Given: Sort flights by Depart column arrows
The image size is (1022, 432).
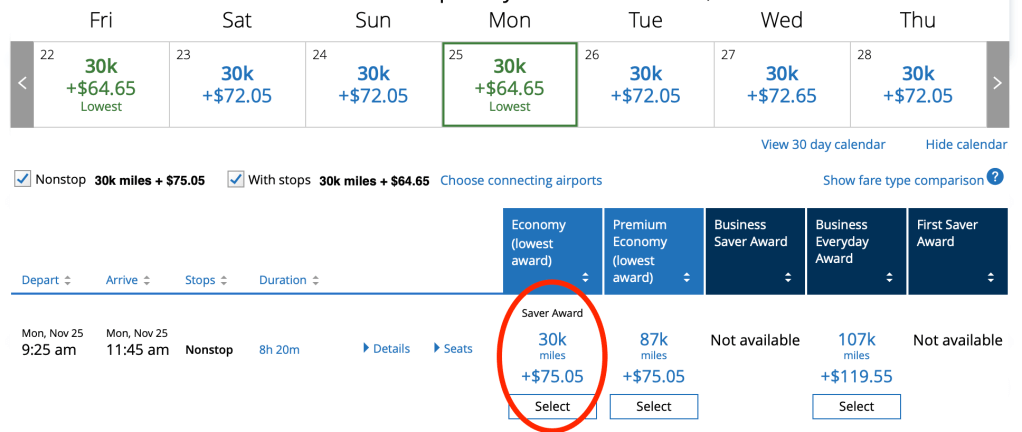Looking at the screenshot, I should (68, 280).
